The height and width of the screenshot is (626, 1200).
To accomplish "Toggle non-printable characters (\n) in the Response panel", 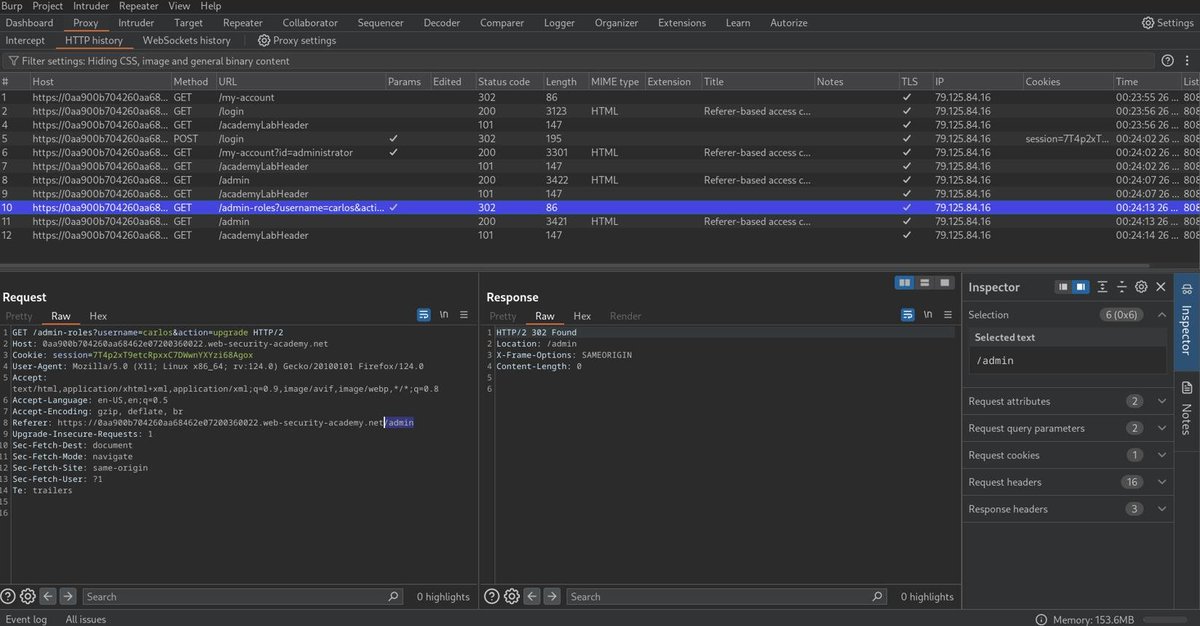I will (x=928, y=314).
